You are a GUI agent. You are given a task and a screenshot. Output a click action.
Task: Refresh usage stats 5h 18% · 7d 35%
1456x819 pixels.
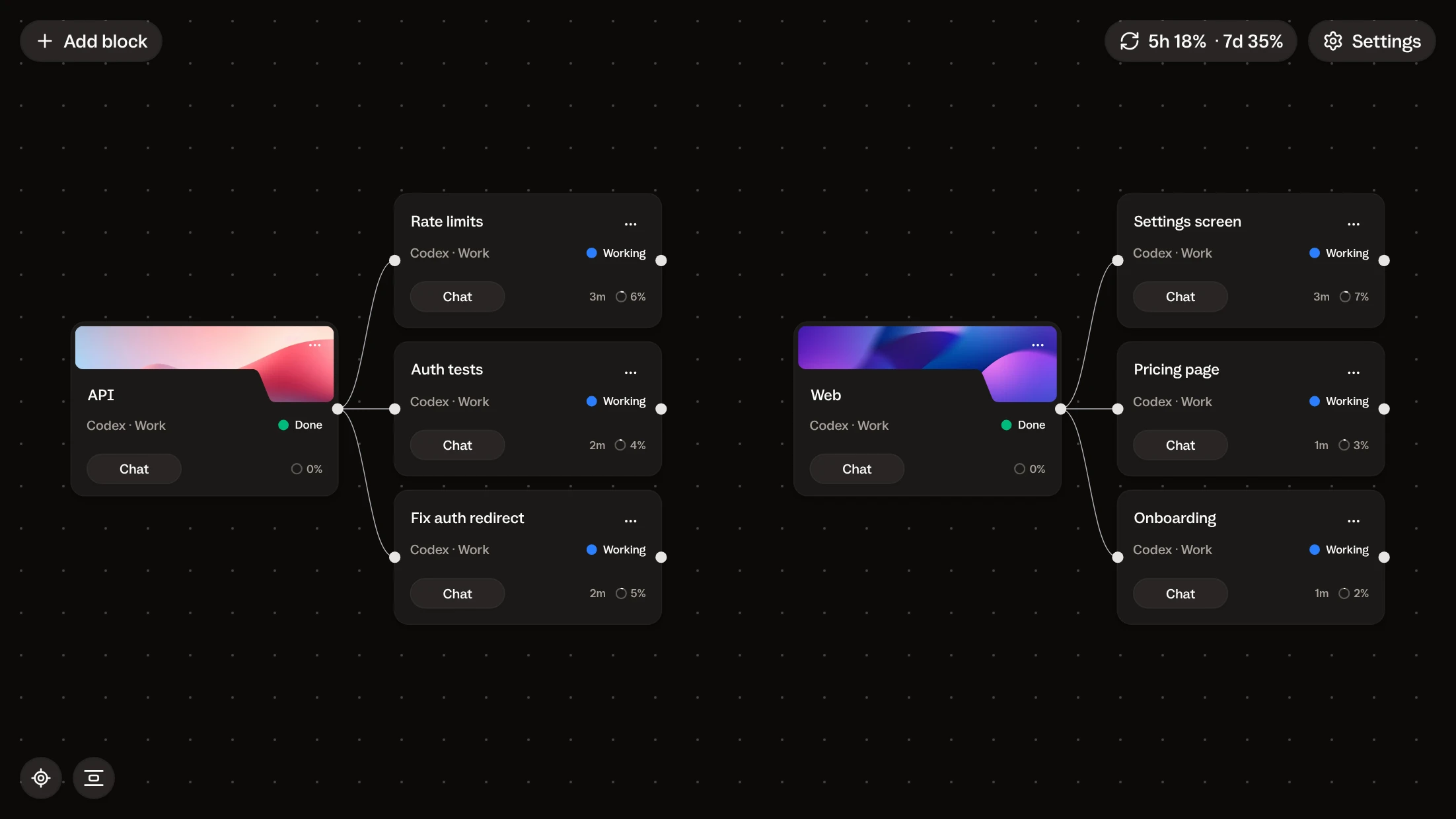point(1200,41)
